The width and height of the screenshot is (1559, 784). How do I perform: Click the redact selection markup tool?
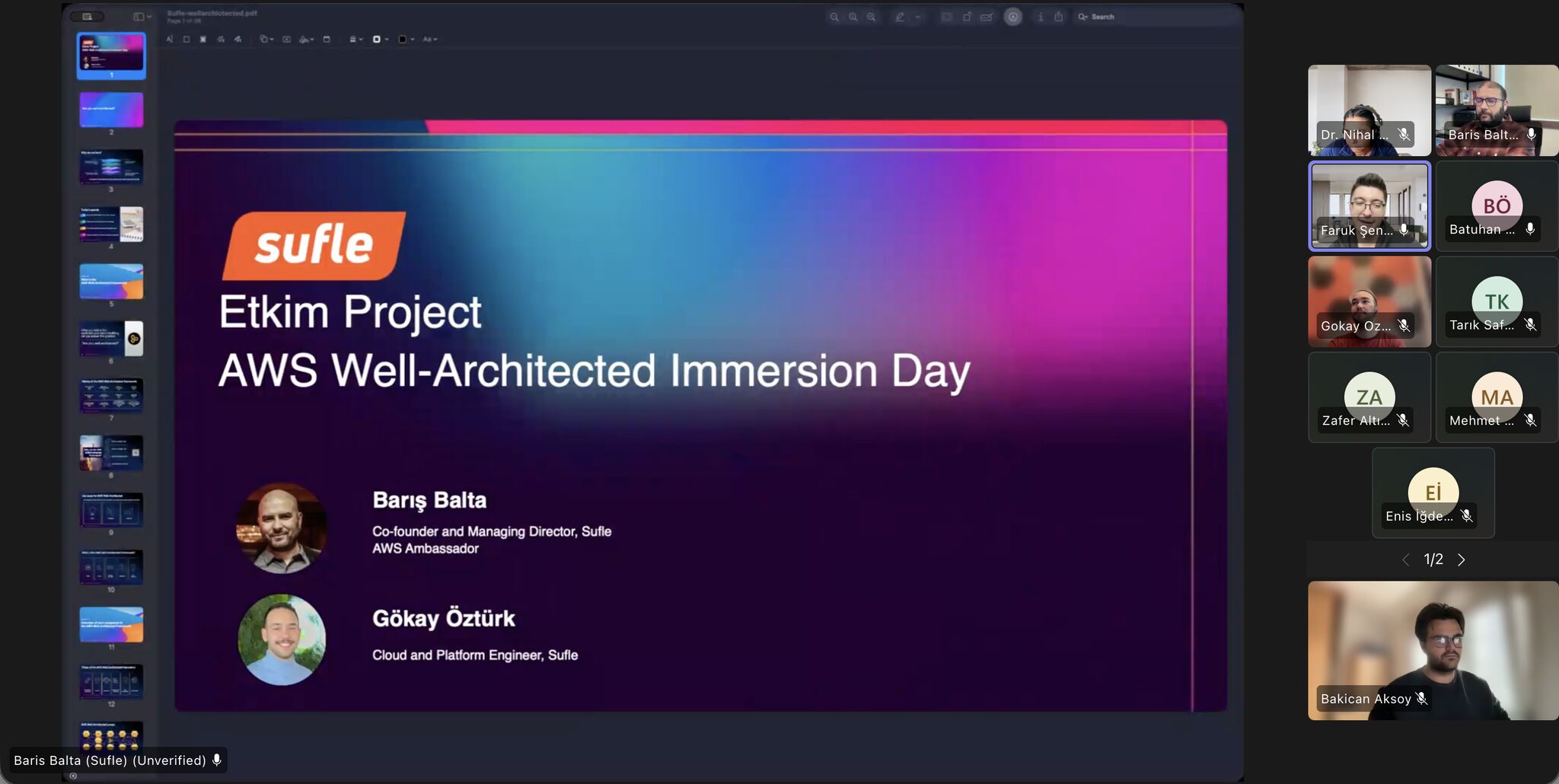[x=203, y=39]
